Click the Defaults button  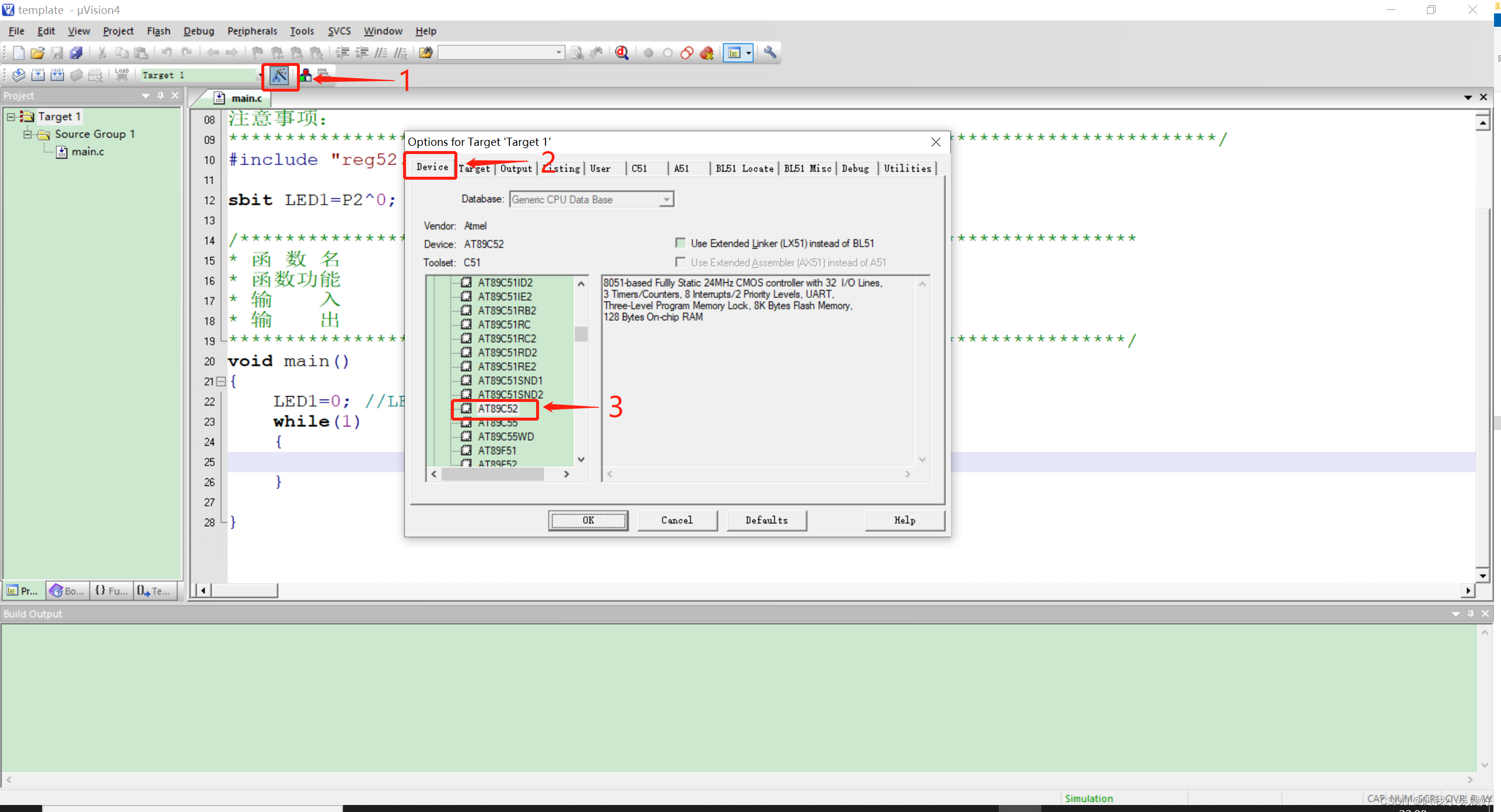[x=766, y=520]
